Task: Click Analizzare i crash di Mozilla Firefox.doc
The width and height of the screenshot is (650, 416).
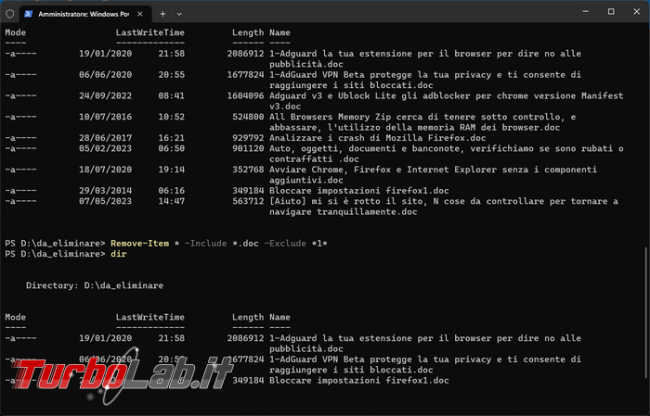Action: coord(378,138)
